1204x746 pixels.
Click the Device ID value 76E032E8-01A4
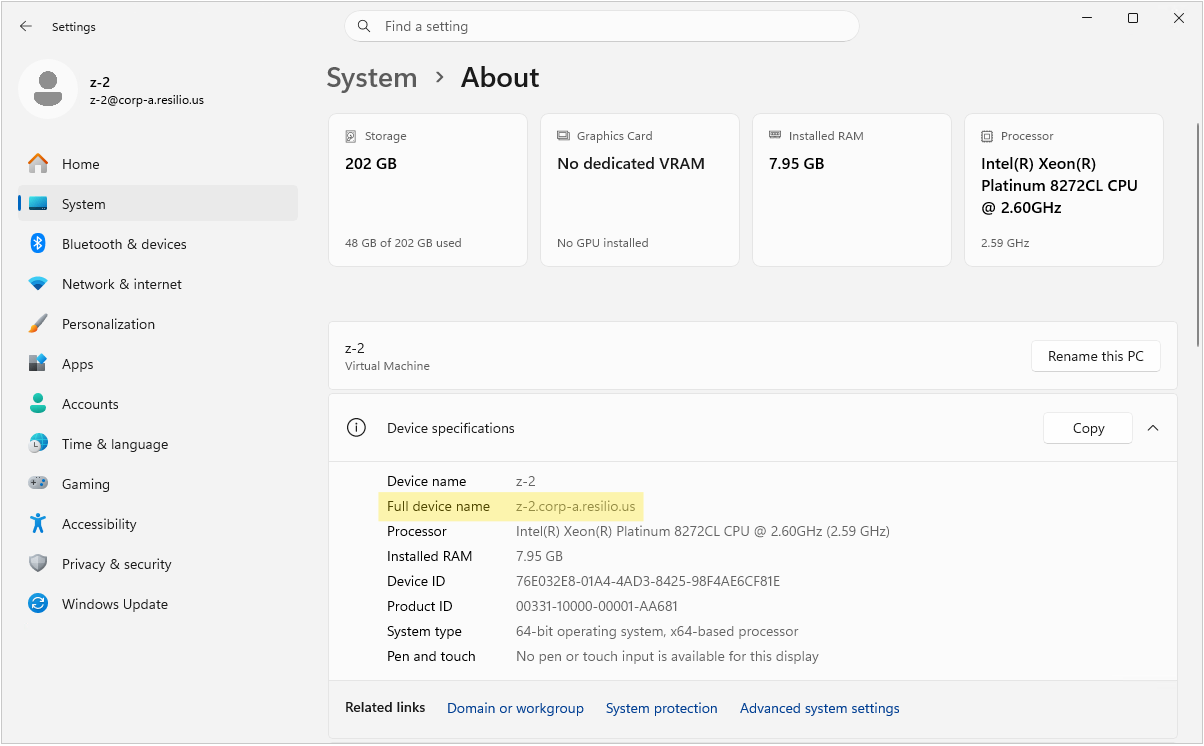tap(648, 581)
